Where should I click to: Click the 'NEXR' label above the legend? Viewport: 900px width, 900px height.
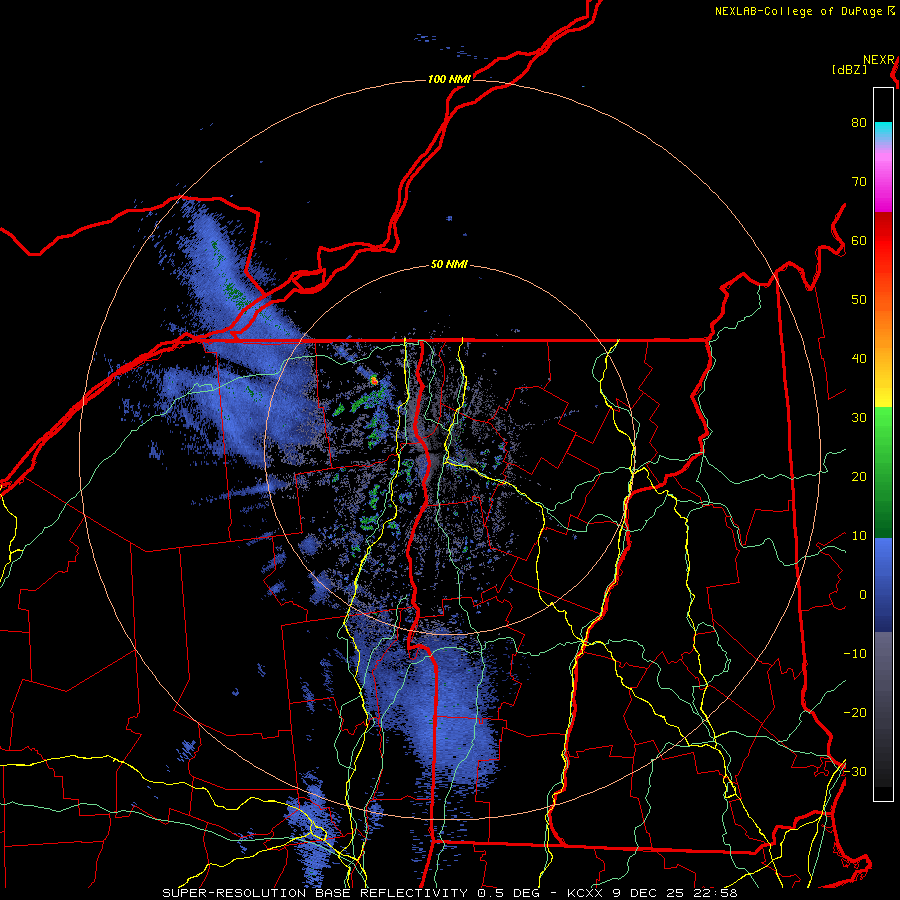point(878,60)
